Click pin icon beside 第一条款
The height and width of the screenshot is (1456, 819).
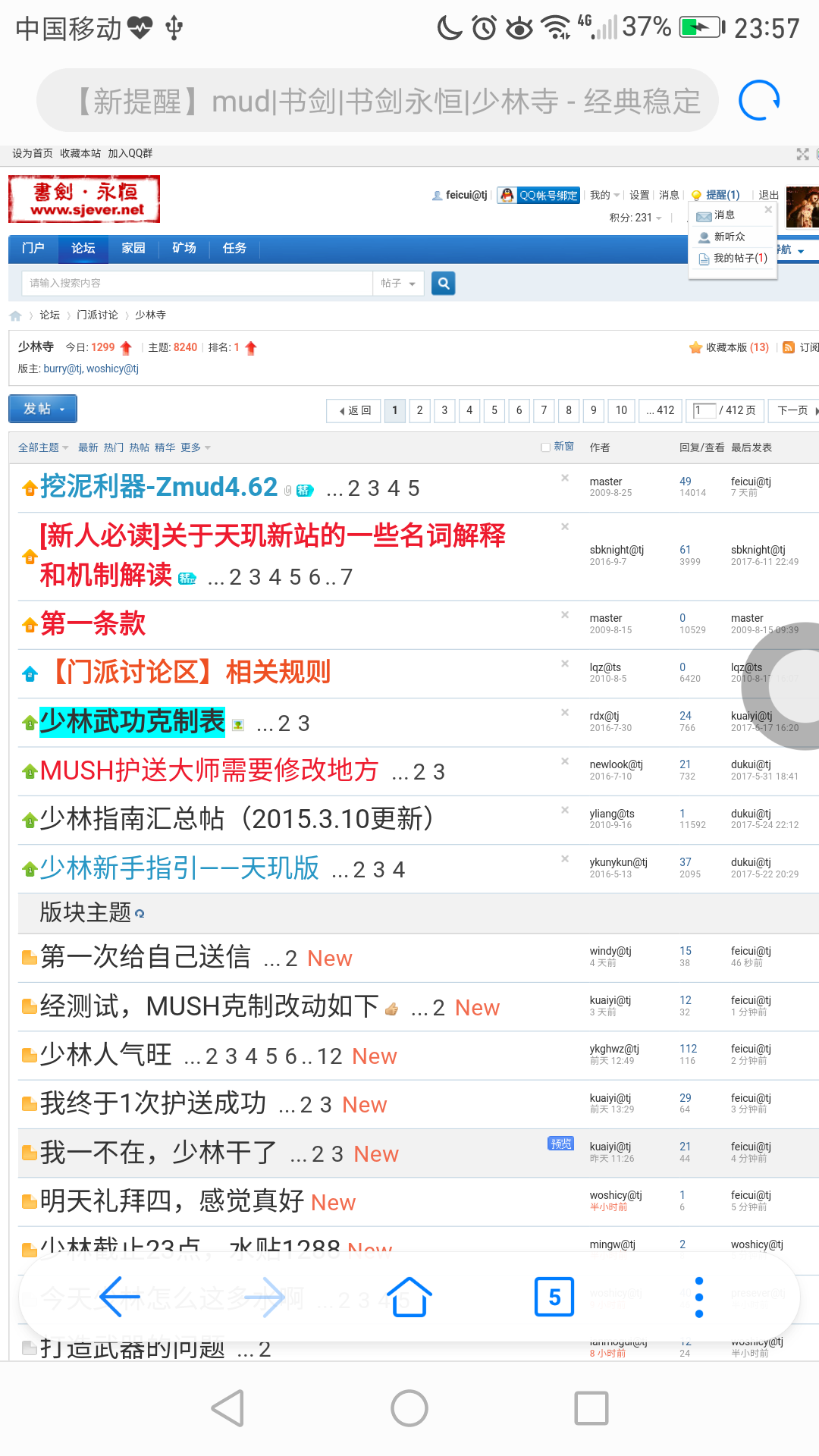pyautogui.click(x=30, y=625)
